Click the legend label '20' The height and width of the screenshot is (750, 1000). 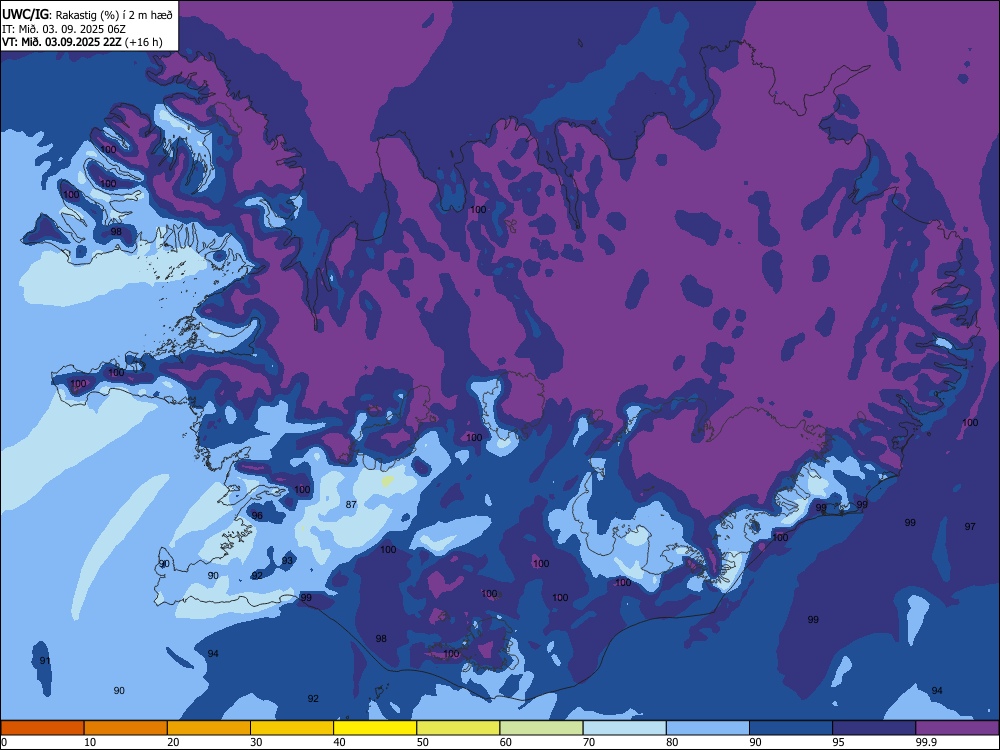coord(173,742)
